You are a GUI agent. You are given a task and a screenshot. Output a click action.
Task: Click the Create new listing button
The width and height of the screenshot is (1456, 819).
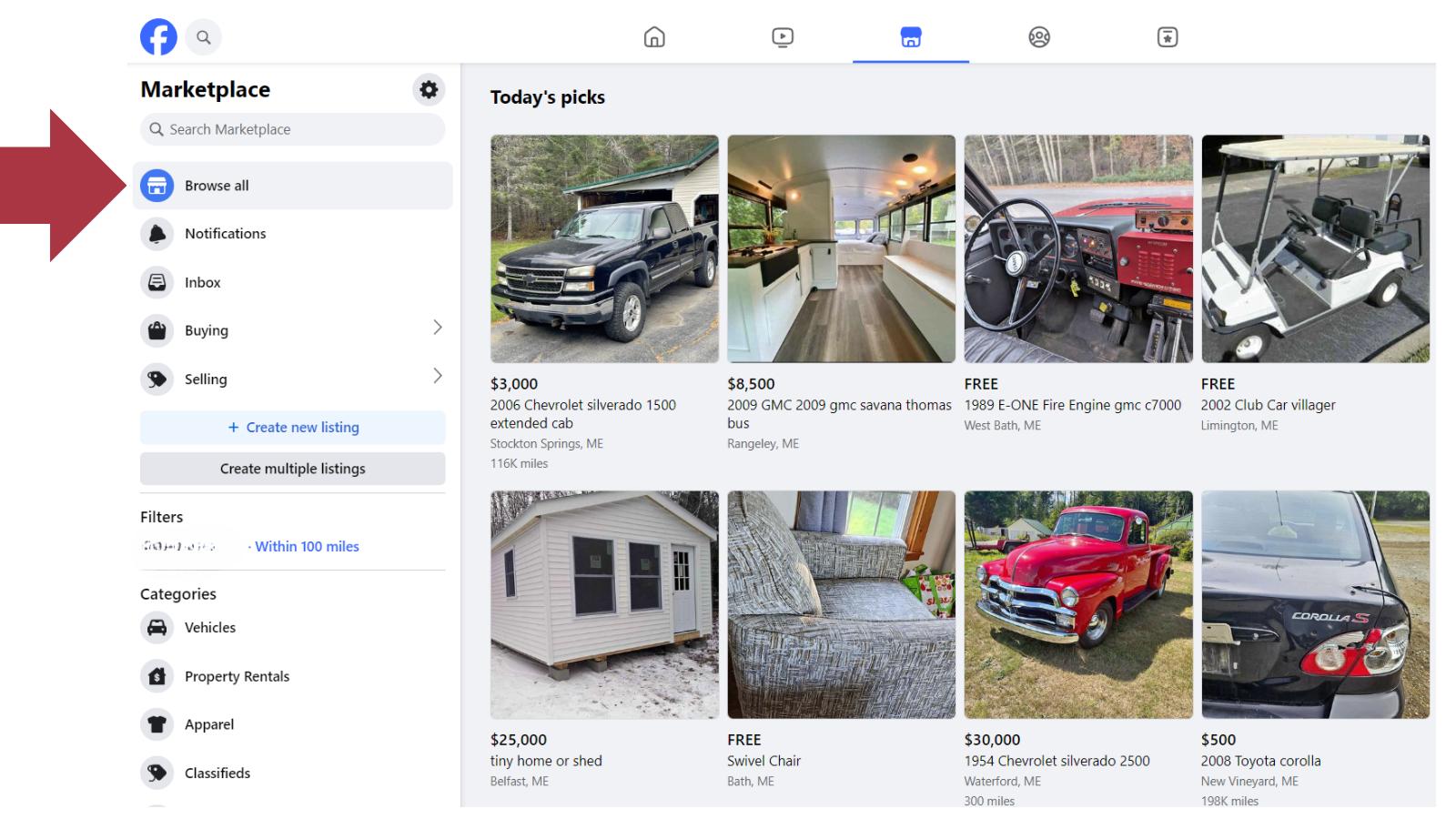coord(292,427)
